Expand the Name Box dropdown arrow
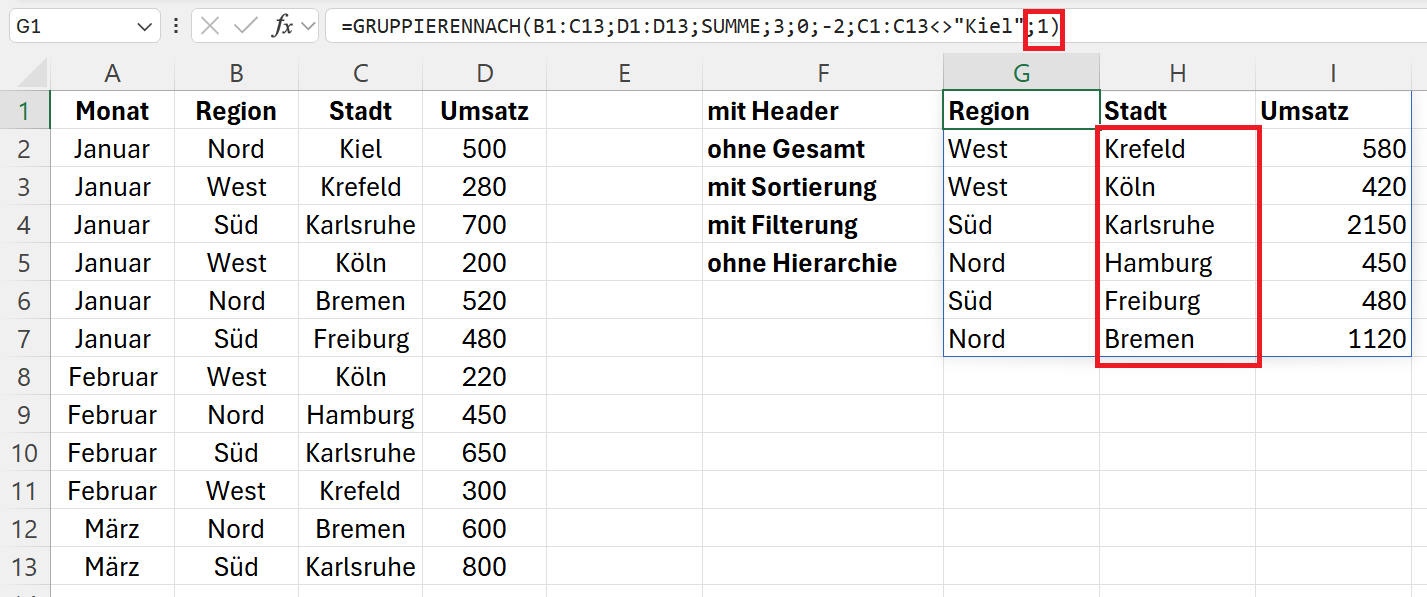The height and width of the screenshot is (597, 1427). click(x=144, y=27)
